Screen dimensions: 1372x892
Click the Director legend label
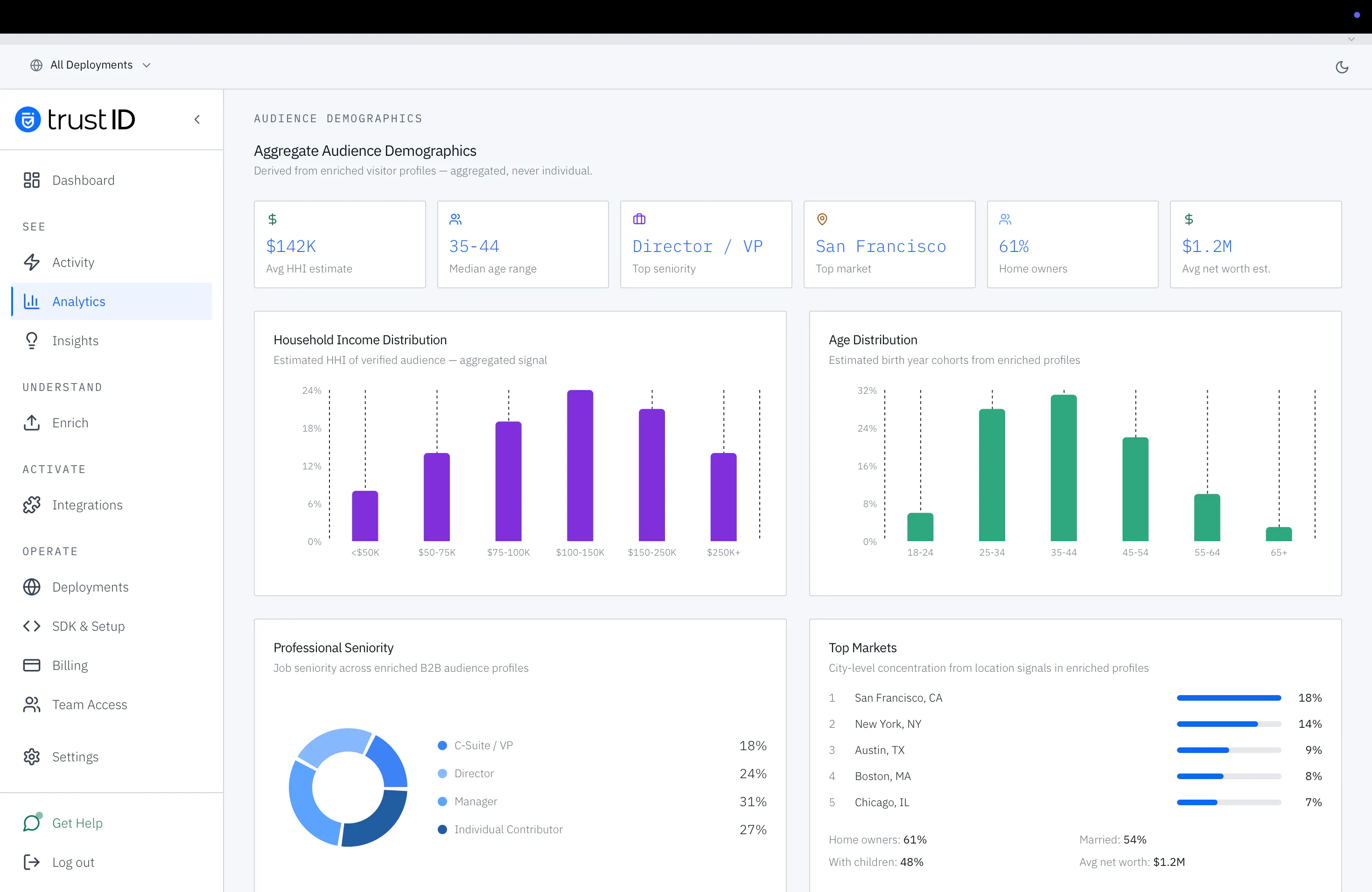[x=474, y=774]
